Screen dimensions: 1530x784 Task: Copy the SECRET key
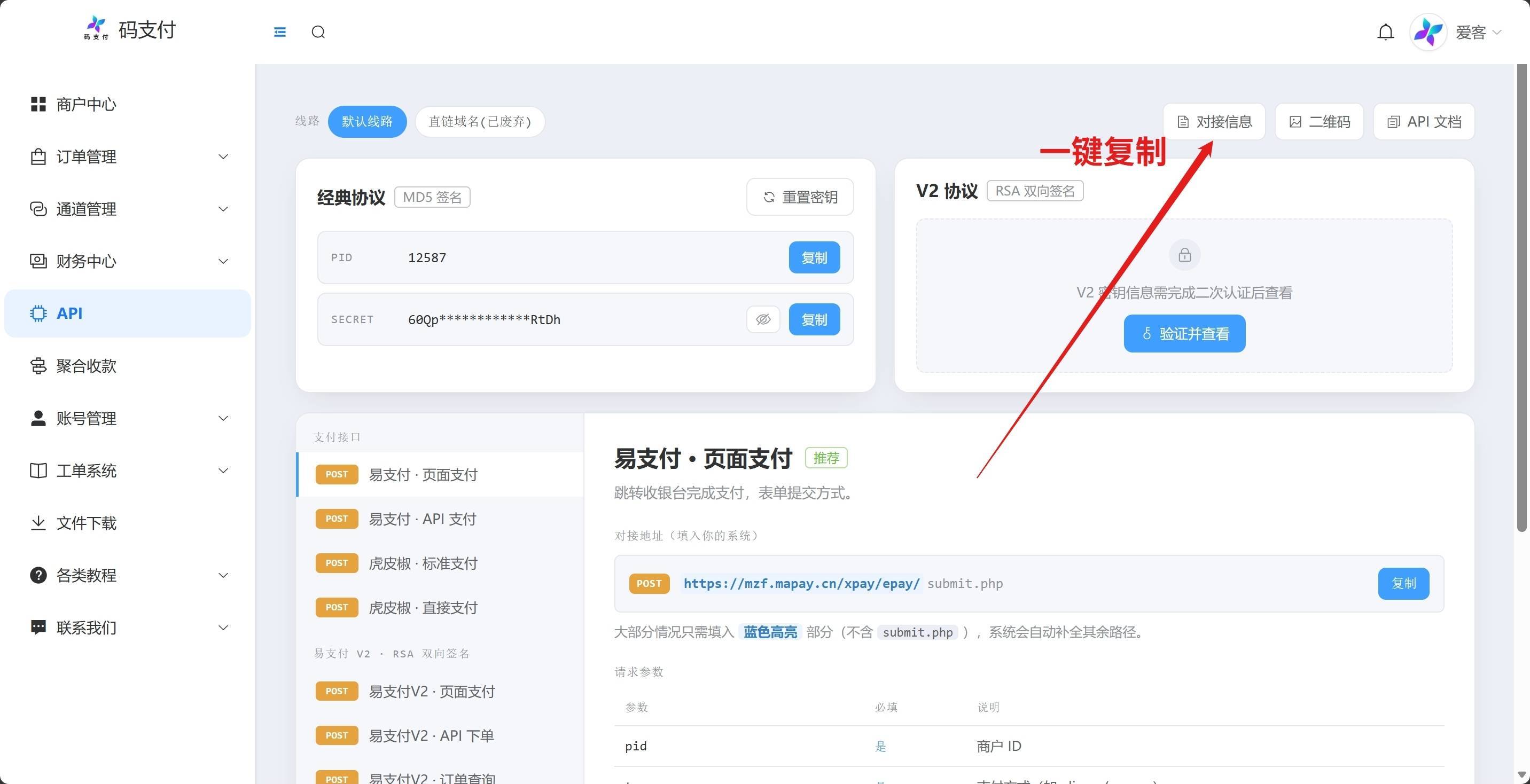(814, 319)
